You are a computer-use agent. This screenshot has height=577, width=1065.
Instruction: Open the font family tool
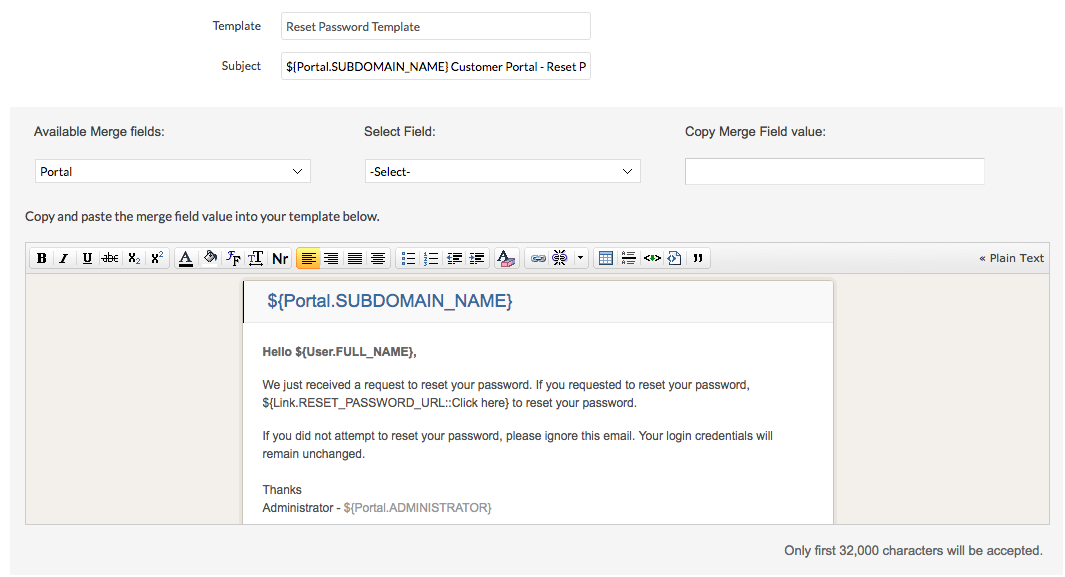click(233, 258)
